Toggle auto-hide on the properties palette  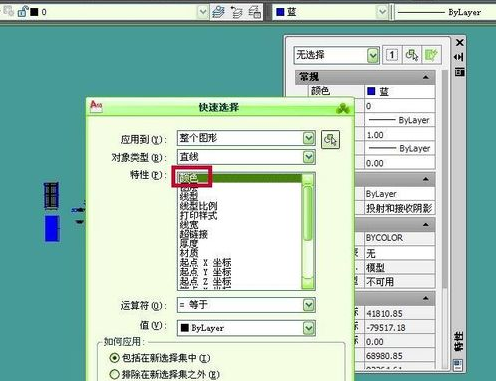459,57
